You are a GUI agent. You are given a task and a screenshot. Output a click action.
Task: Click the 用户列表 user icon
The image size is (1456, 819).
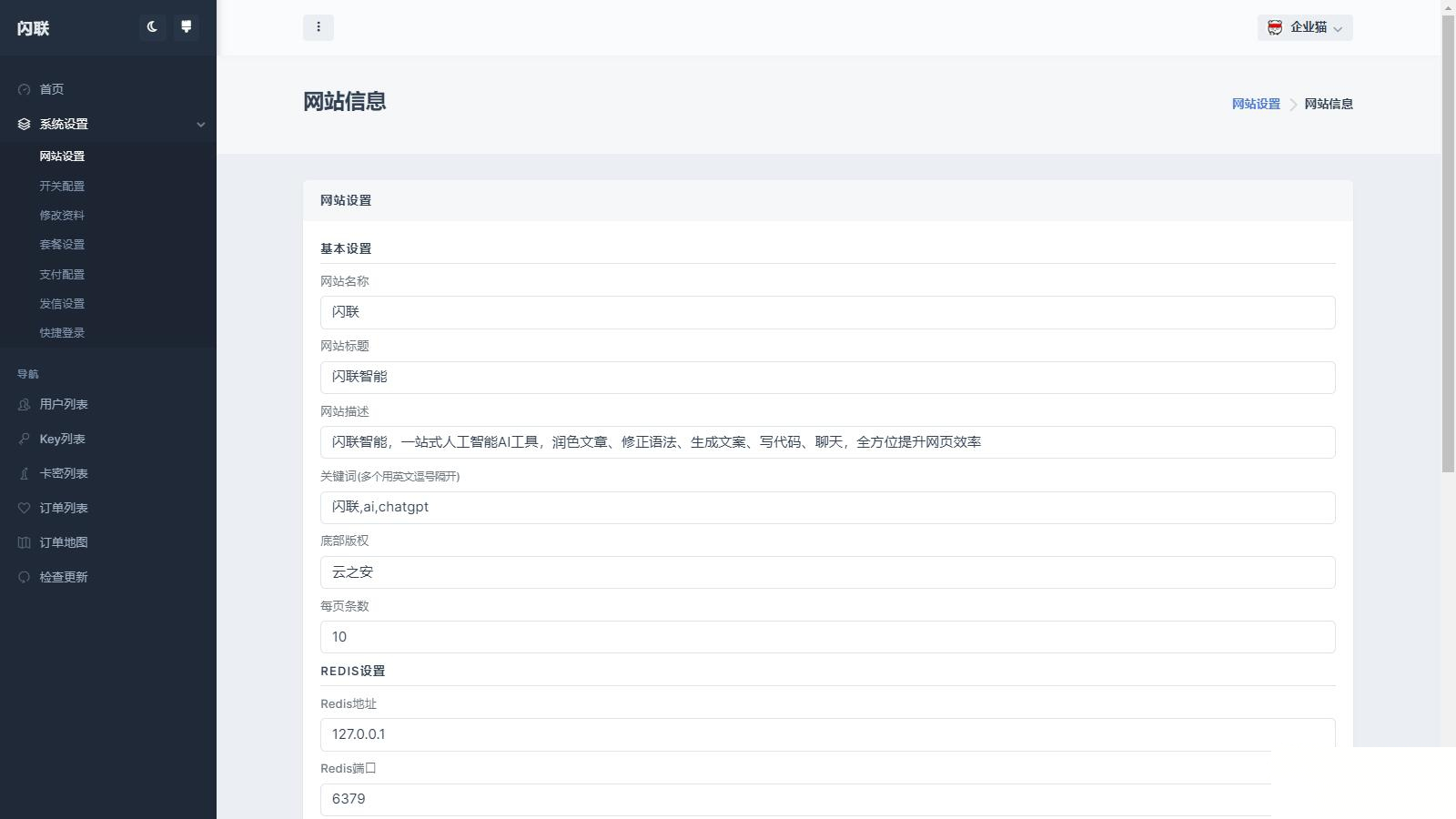click(25, 404)
